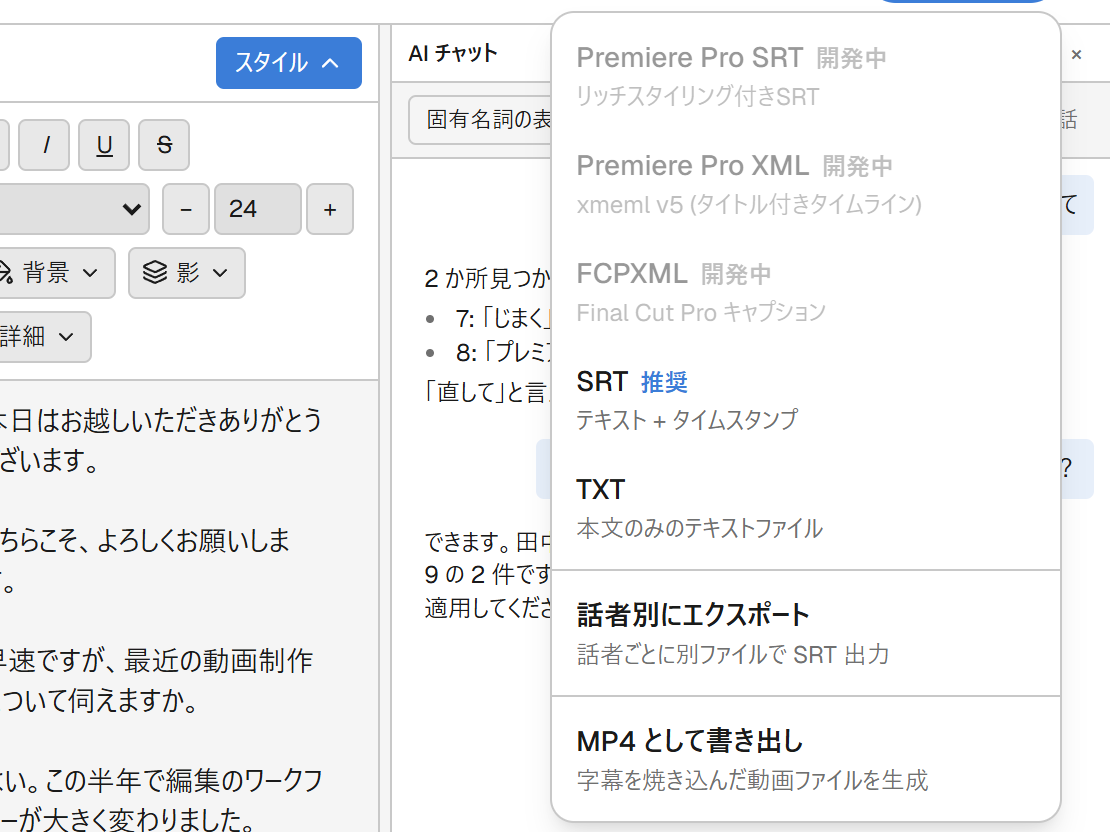
Task: Select Premiere Pro SRT export option
Action: click(806, 76)
